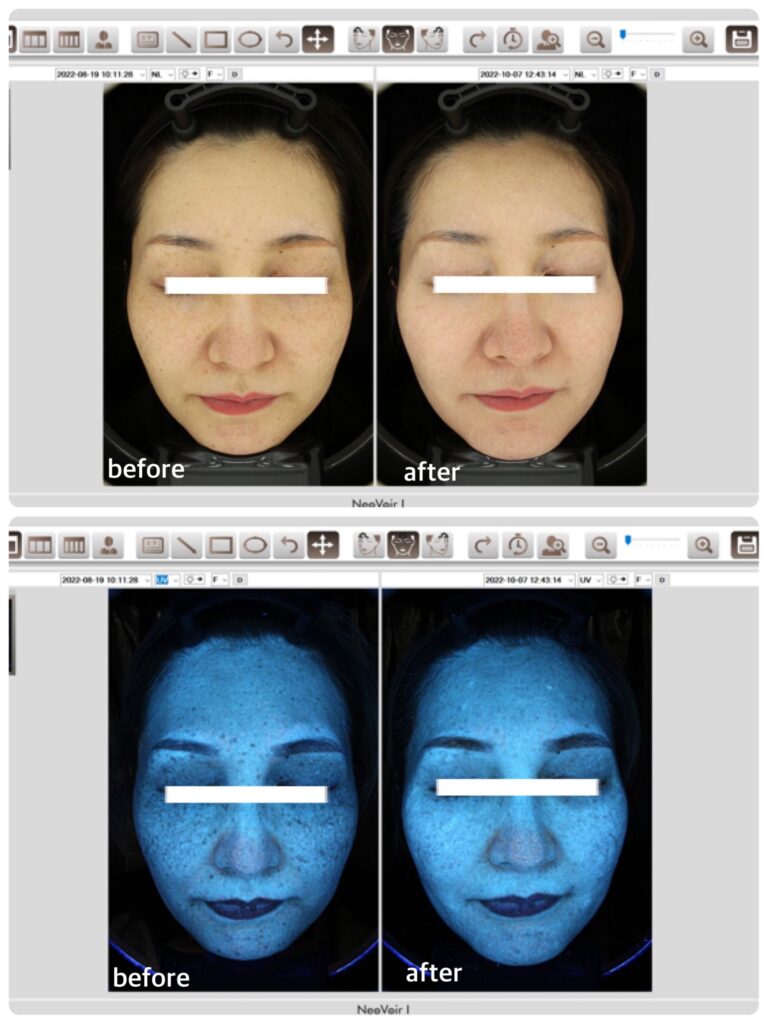Viewport: 768px width, 1024px height.
Task: Select the rectangle tool in upper toolbar
Action: (215, 40)
